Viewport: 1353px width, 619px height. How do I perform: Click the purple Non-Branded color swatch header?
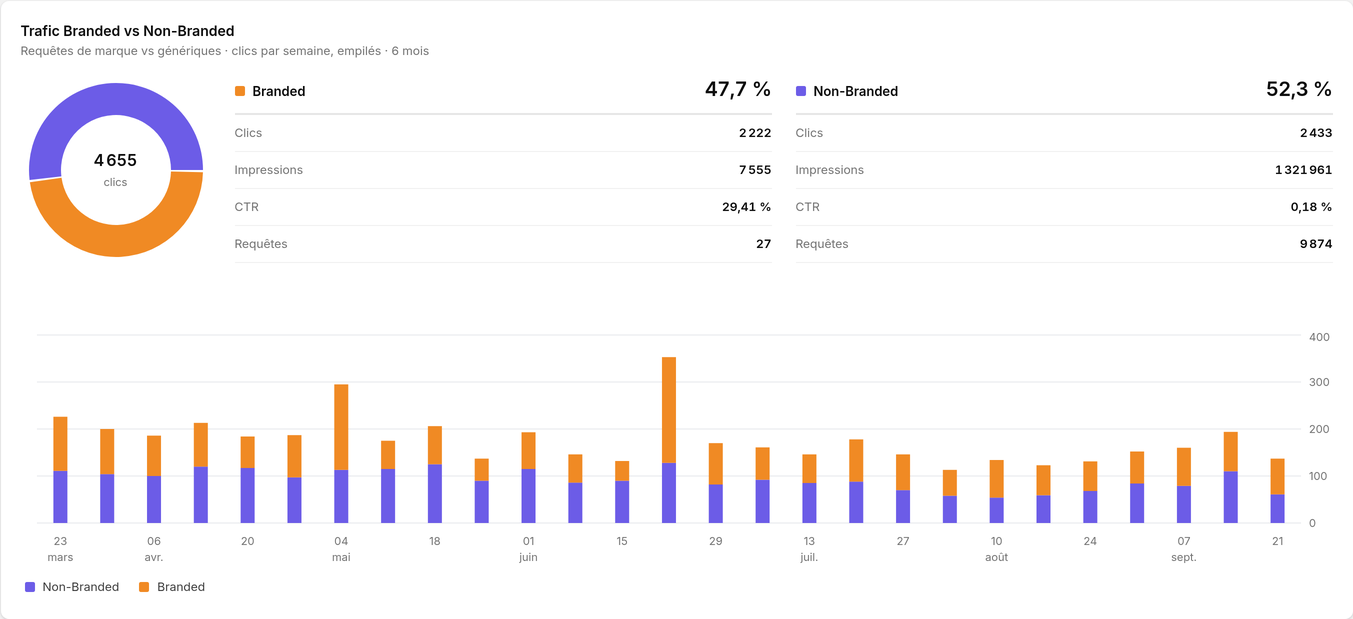click(801, 91)
